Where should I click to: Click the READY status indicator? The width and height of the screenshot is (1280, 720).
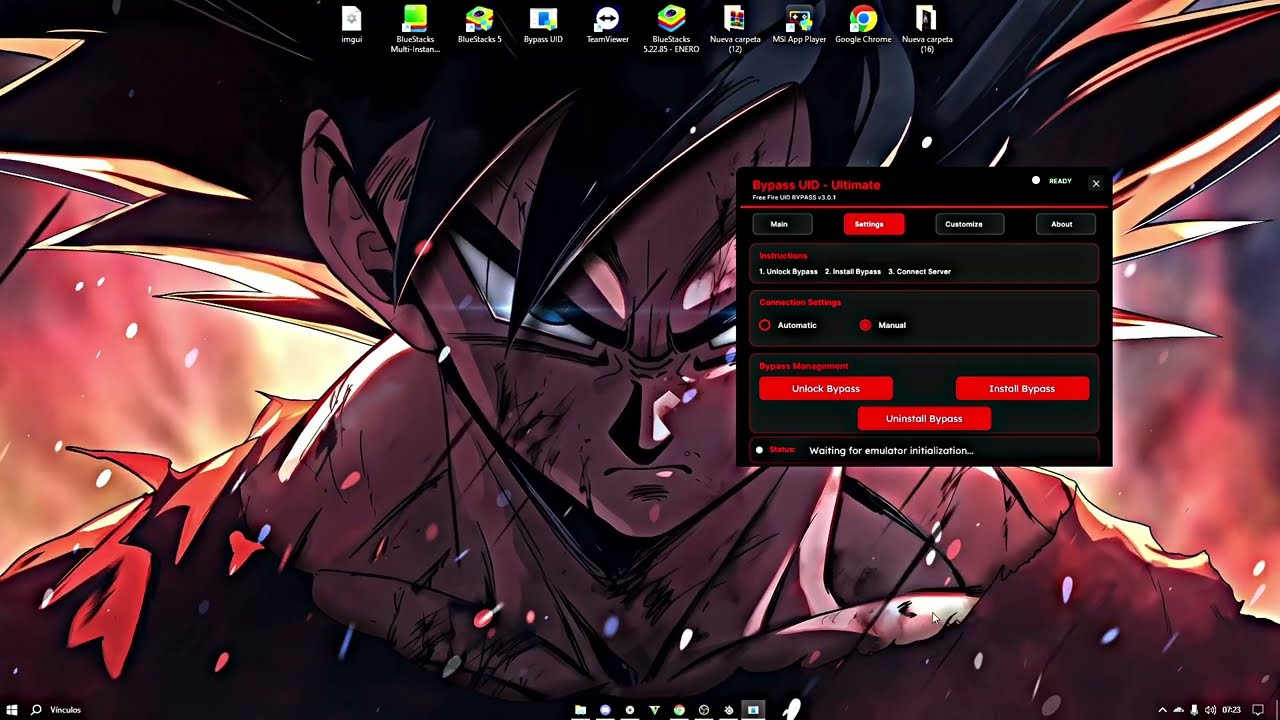(1052, 181)
